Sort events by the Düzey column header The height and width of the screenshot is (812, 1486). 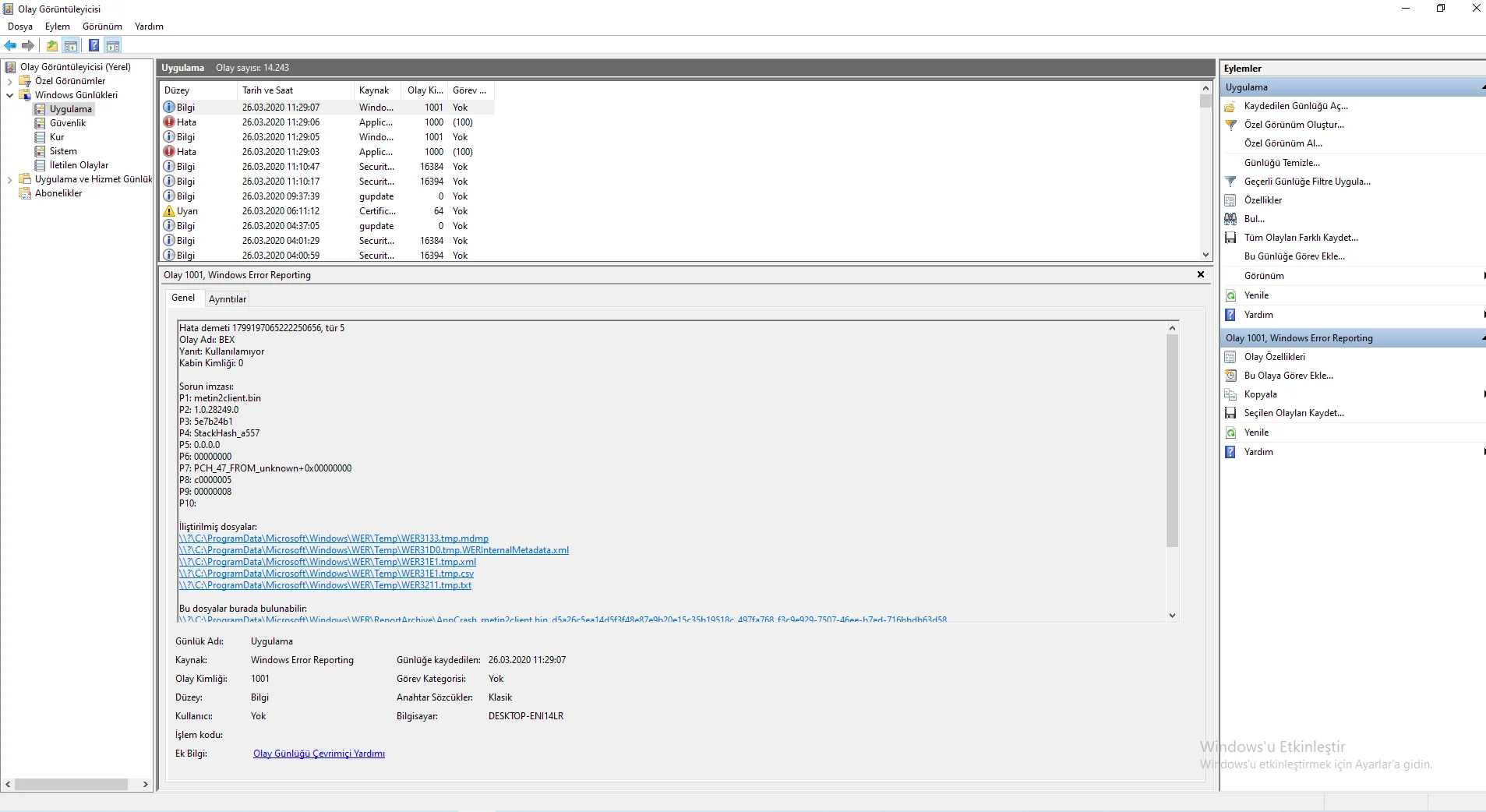(x=198, y=90)
